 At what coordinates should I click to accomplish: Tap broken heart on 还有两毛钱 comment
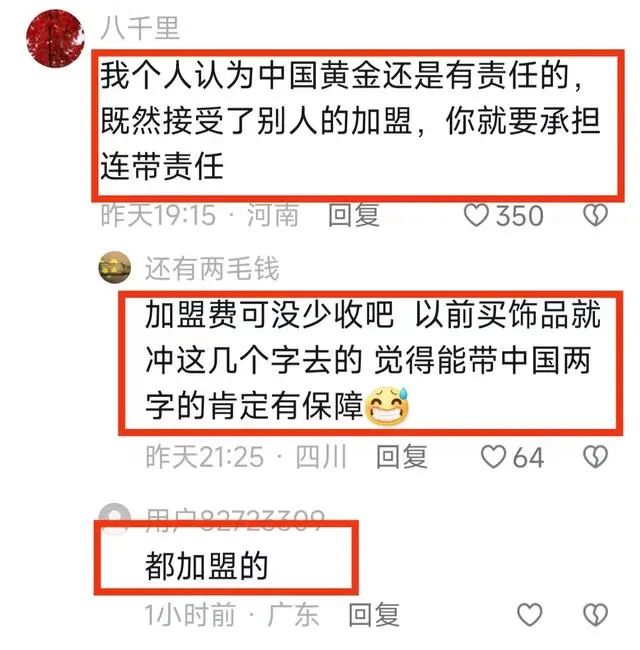[x=595, y=457]
